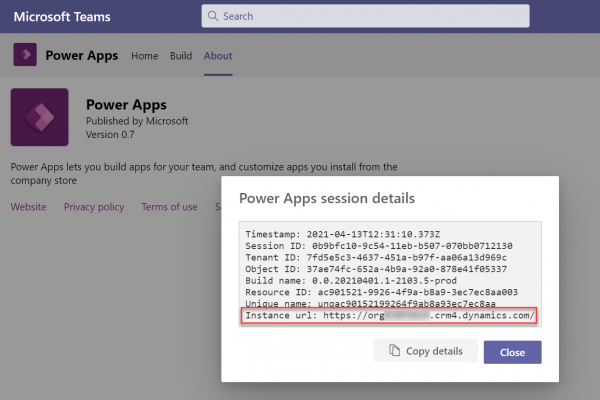The image size is (600, 400).
Task: Click the Power Apps description paragraph
Action: (204, 173)
